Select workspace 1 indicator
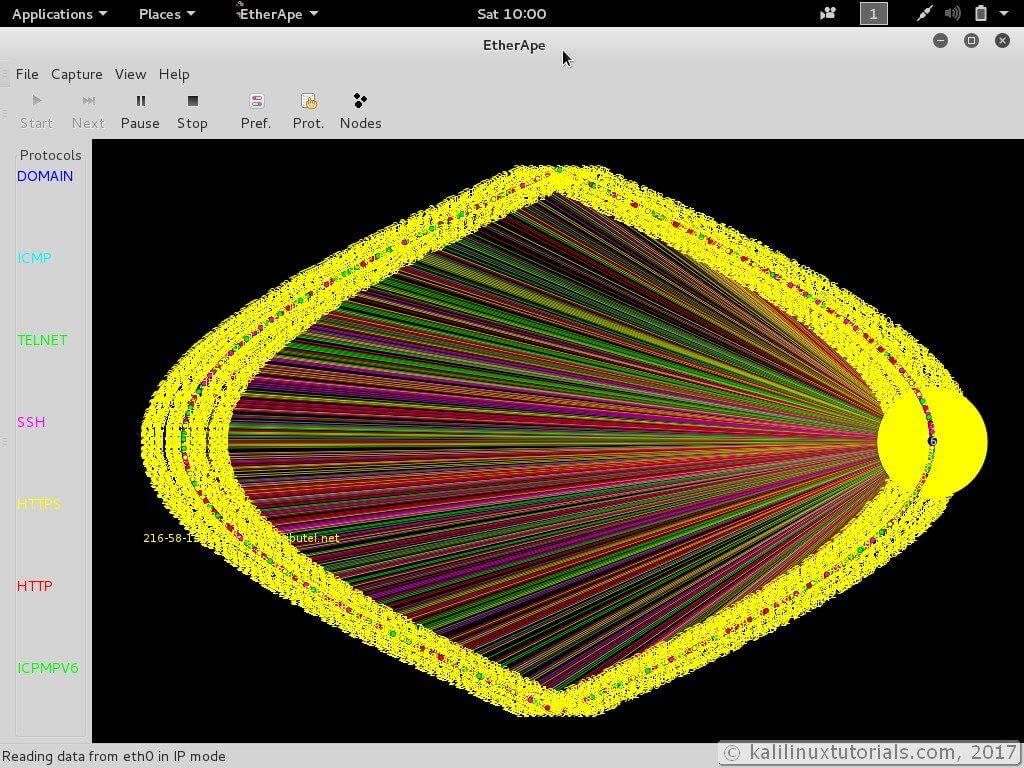Viewport: 1024px width, 768px height. click(873, 14)
